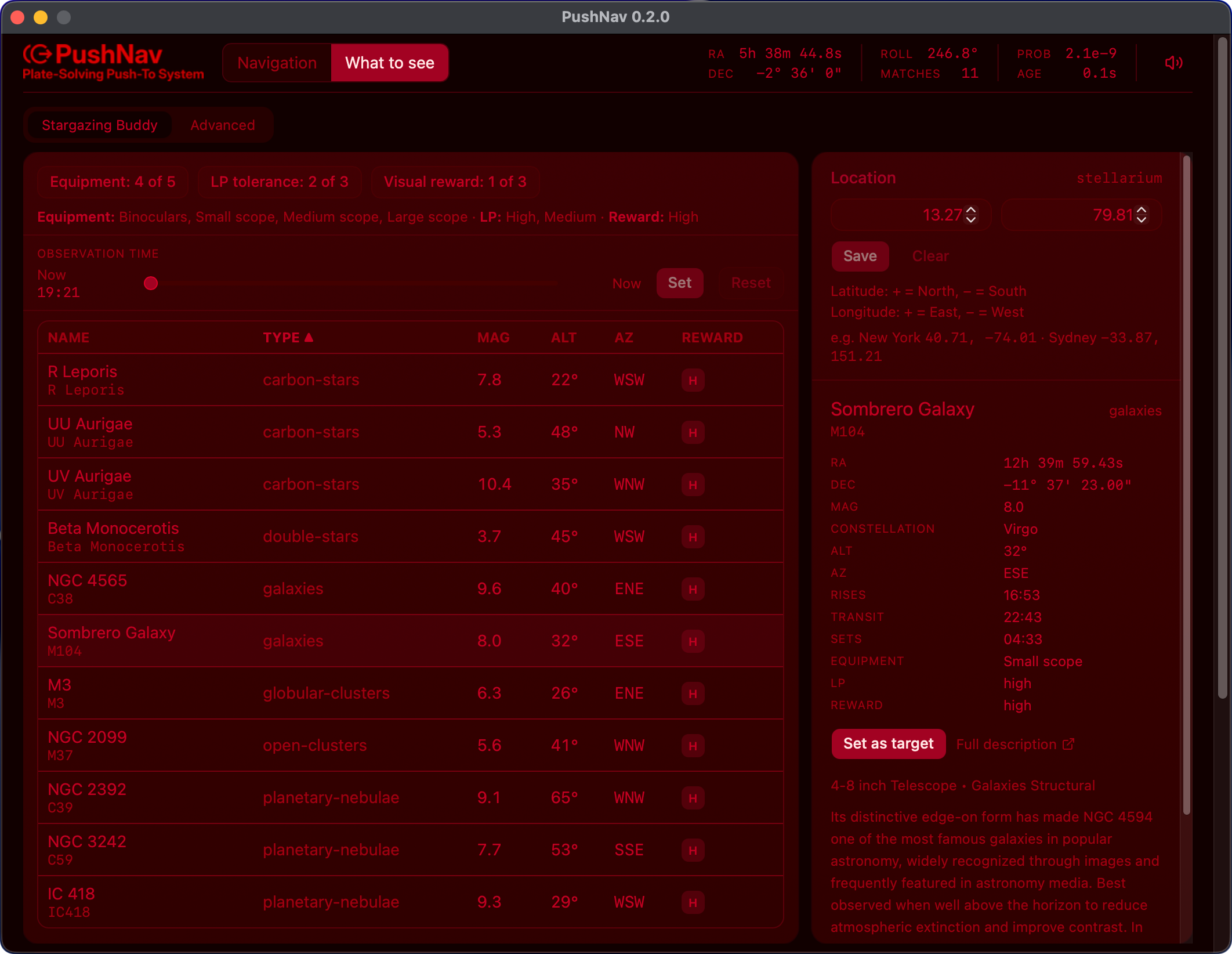Image resolution: width=1232 pixels, height=954 pixels.
Task: Click the stellarium source label
Action: pos(1119,178)
